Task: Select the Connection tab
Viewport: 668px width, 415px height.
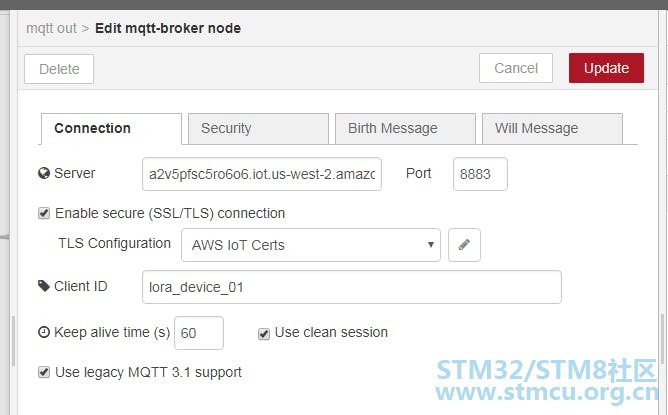Action: pyautogui.click(x=111, y=128)
